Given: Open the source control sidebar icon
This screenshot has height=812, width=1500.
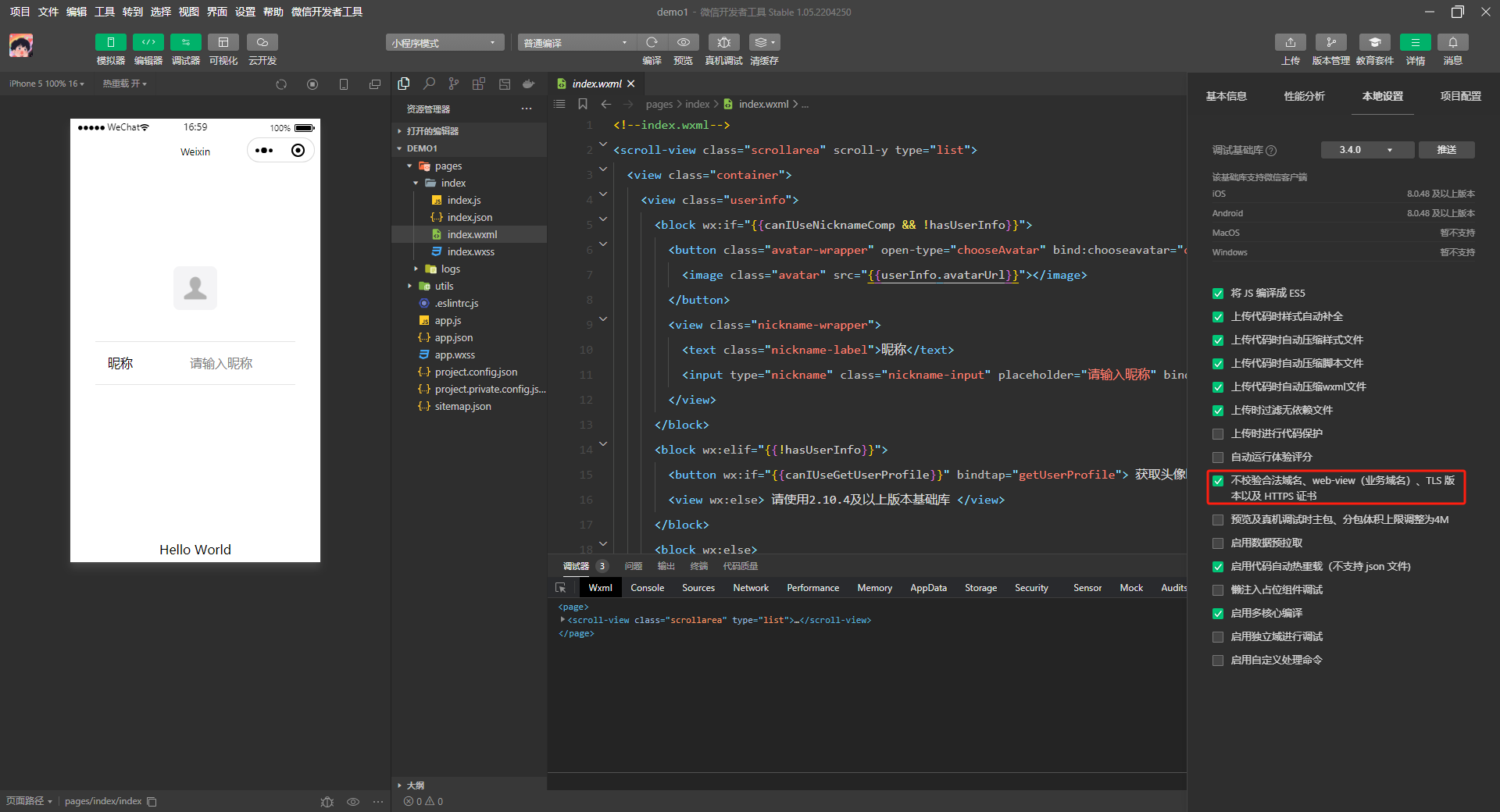Looking at the screenshot, I should (454, 84).
